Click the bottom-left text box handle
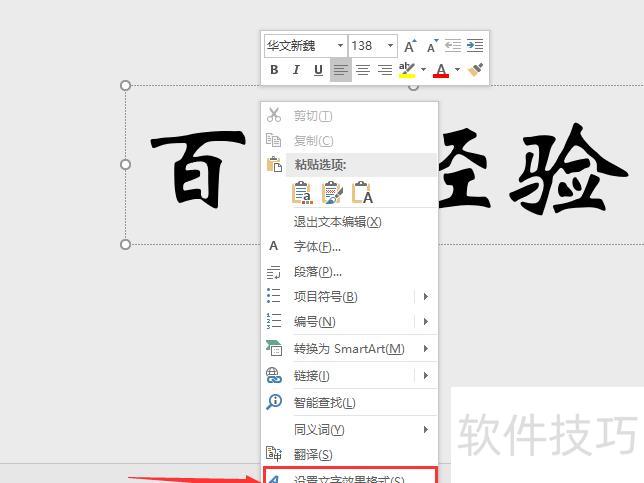Image resolution: width=644 pixels, height=483 pixels. click(x=125, y=244)
